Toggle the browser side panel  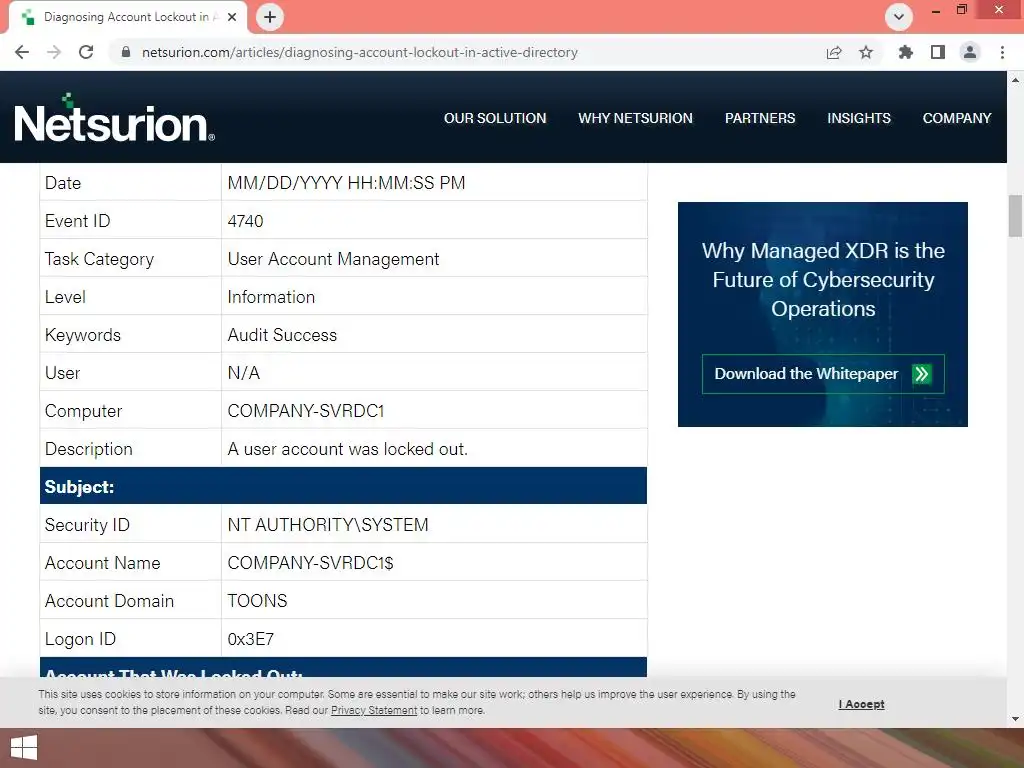[x=938, y=52]
